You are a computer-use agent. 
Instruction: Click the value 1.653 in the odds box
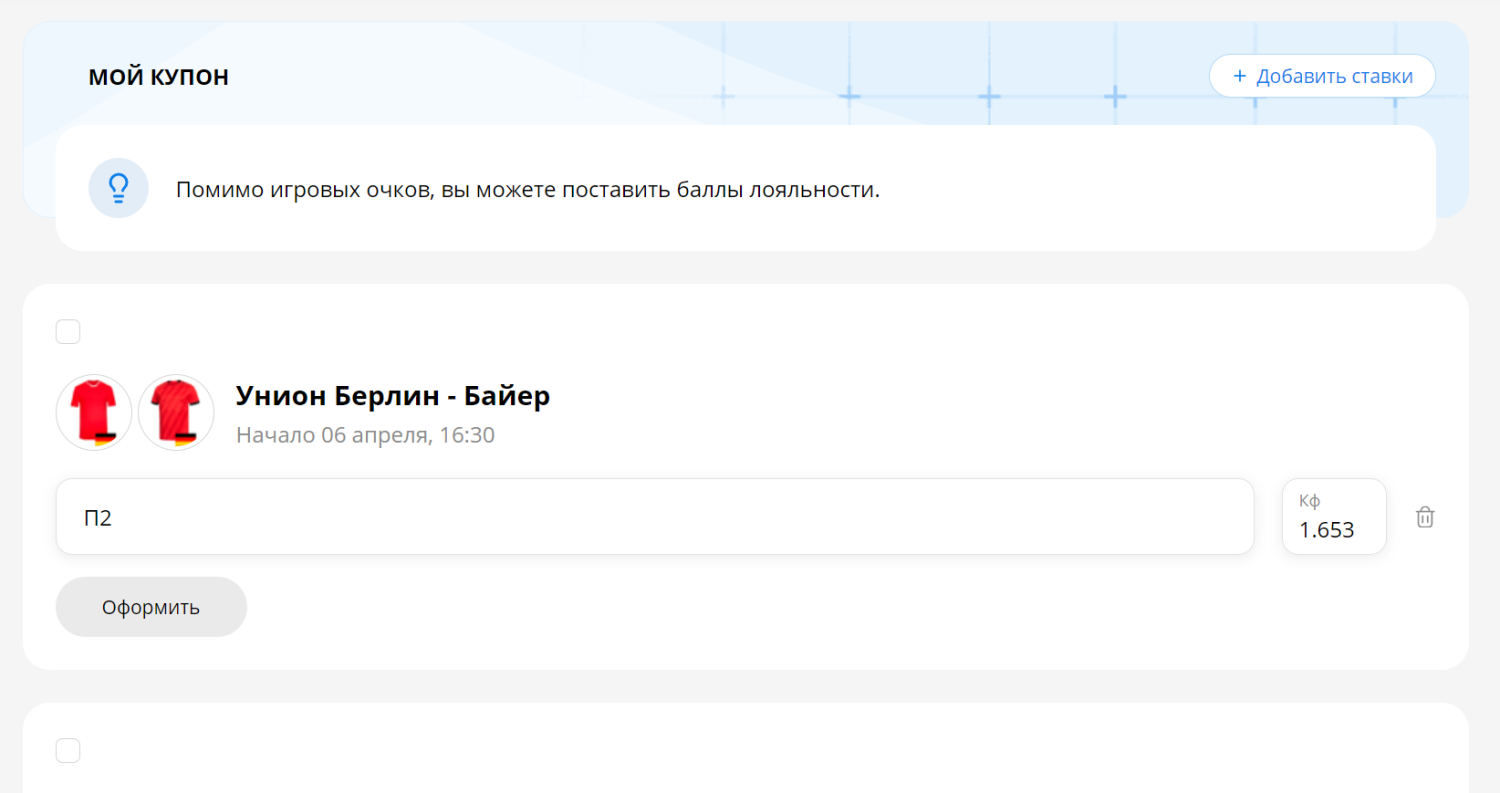tap(1326, 530)
